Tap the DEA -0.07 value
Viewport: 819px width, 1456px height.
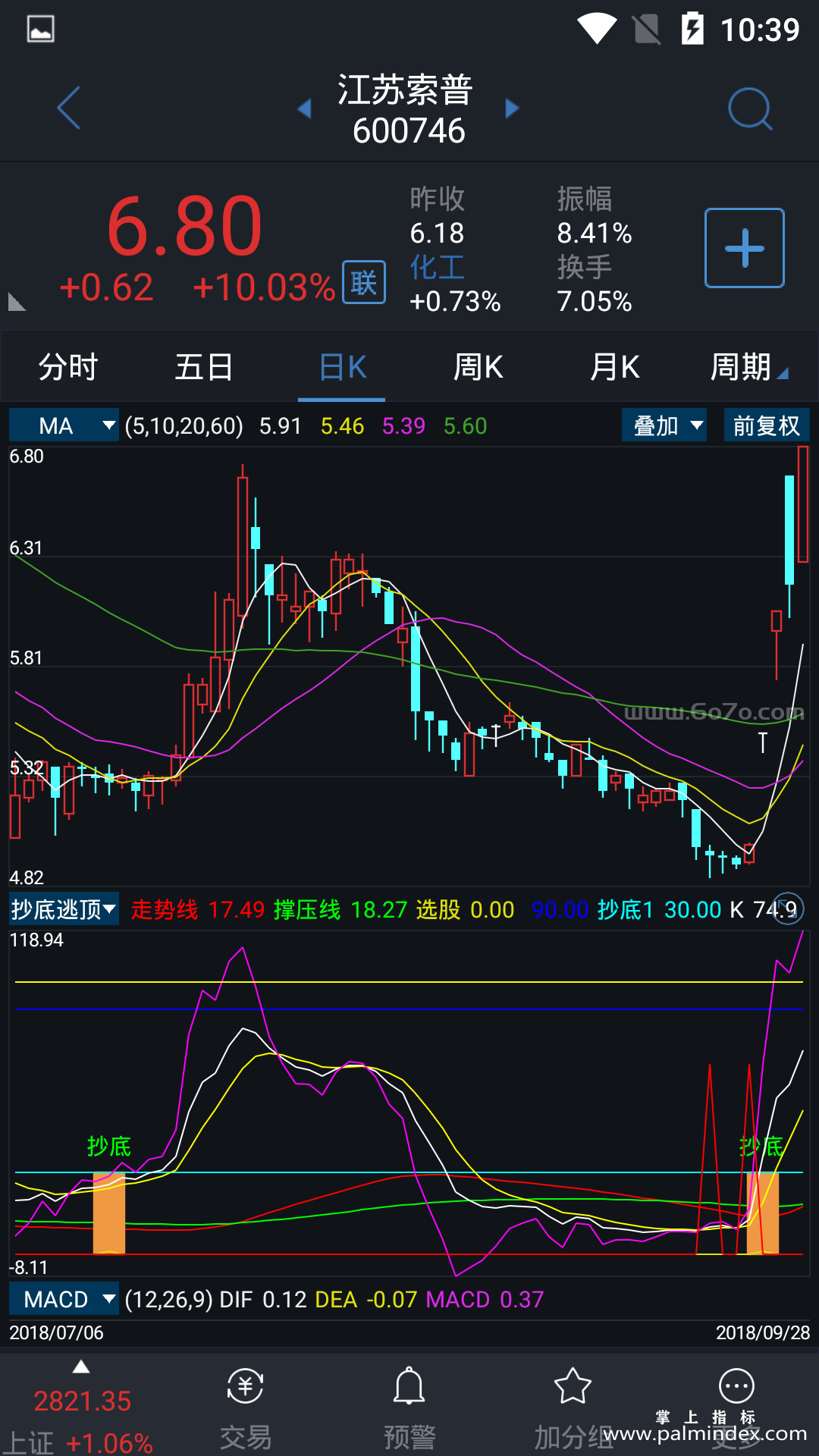(366, 1299)
